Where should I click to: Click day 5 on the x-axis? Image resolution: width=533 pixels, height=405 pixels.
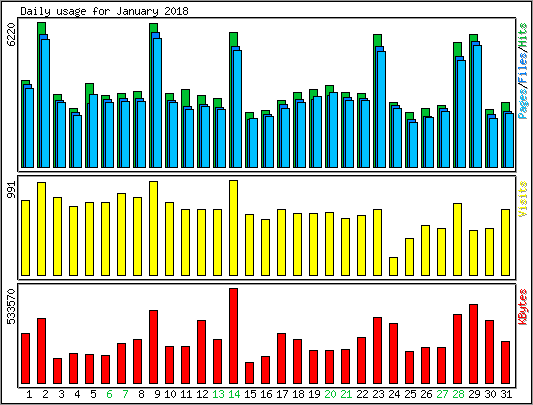(93, 394)
